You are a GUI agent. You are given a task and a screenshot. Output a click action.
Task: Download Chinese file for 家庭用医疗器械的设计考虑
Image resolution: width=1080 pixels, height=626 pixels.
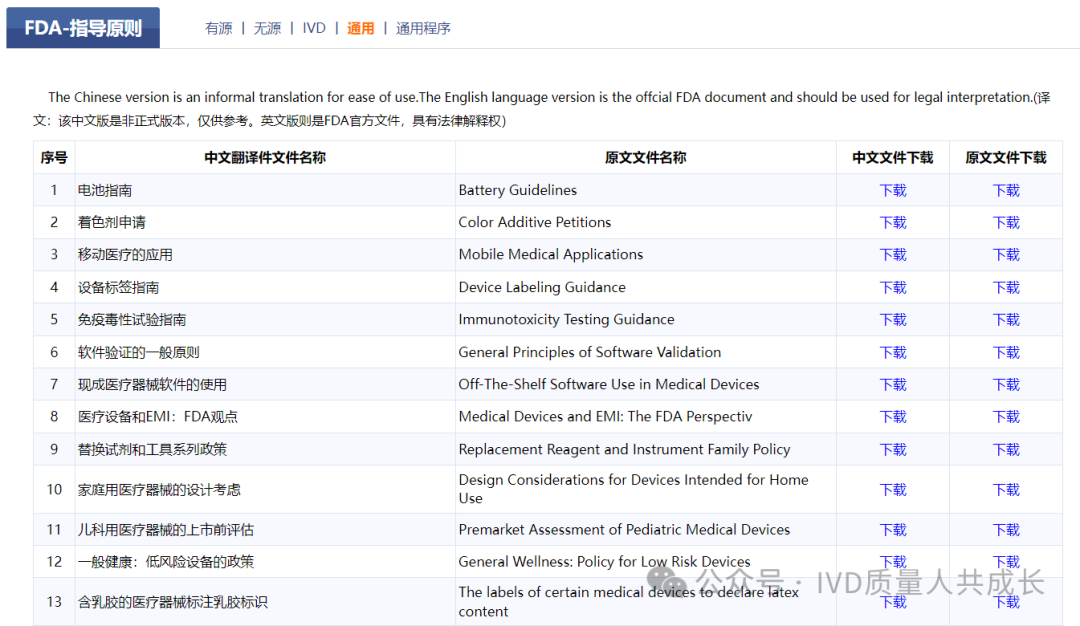click(x=893, y=490)
